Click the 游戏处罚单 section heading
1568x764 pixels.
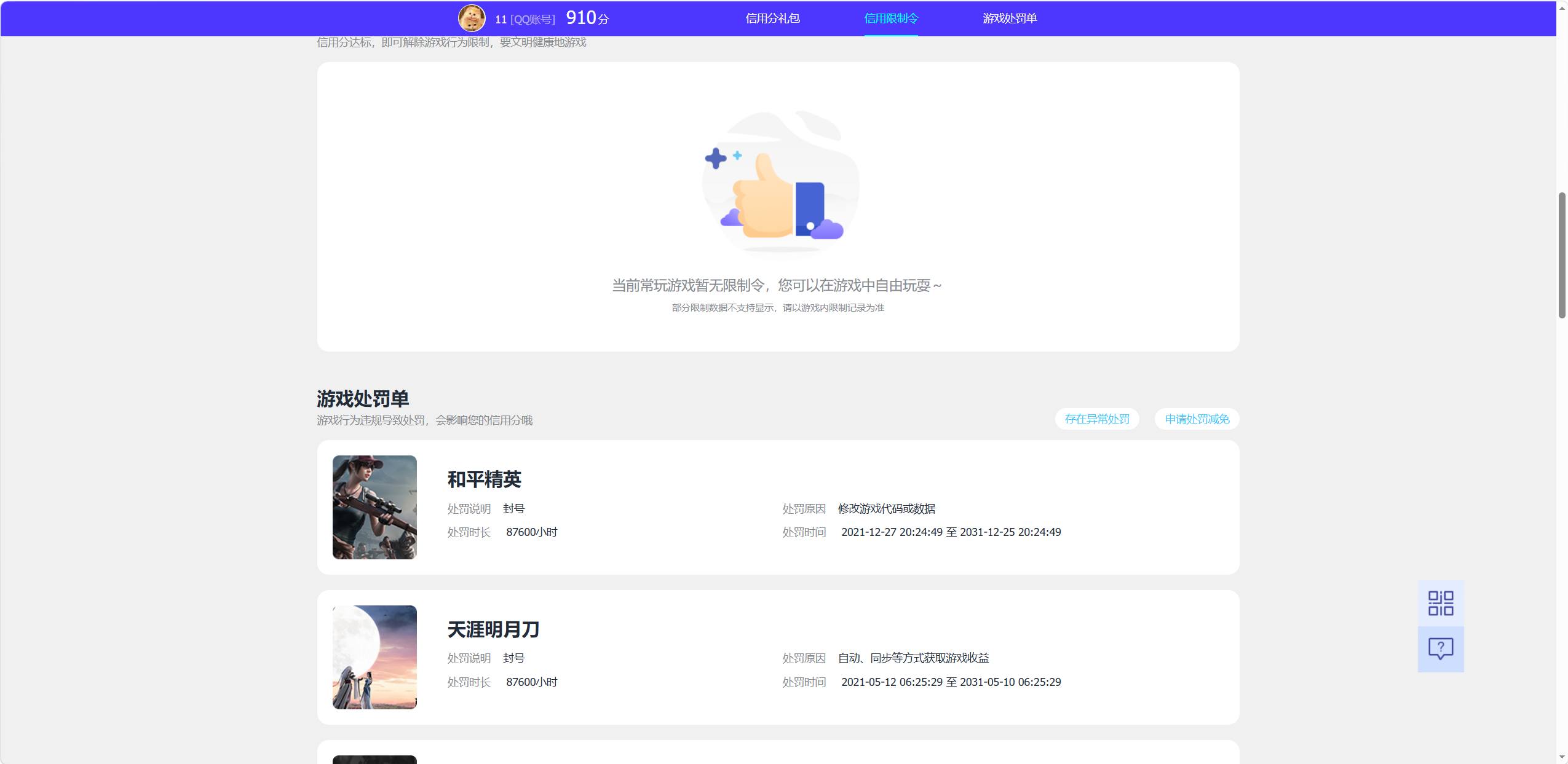coord(363,399)
